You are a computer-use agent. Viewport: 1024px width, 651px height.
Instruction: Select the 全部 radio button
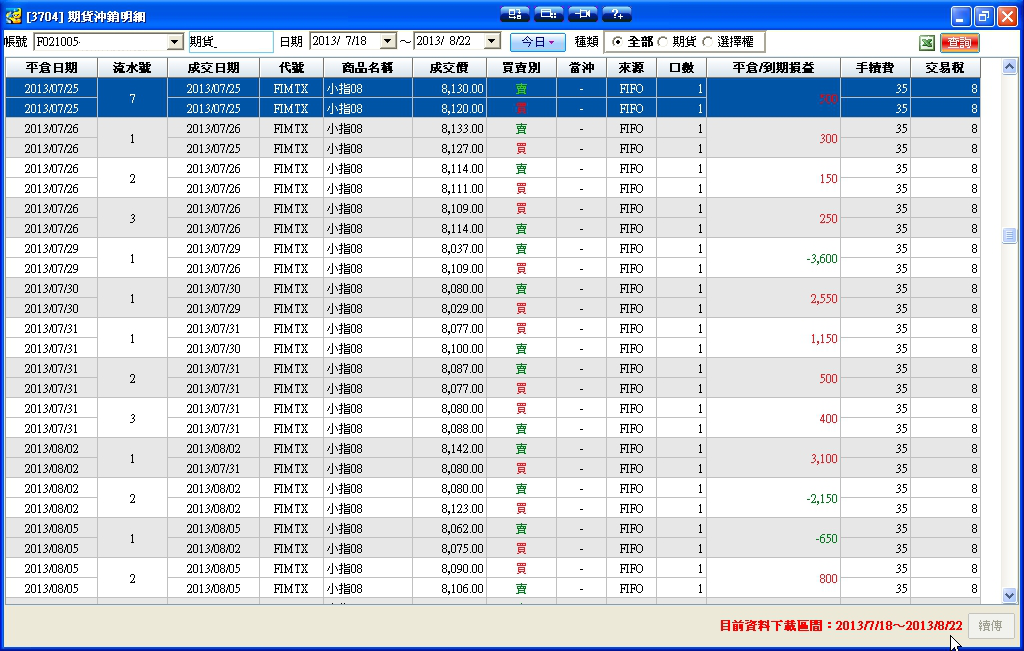click(x=616, y=42)
